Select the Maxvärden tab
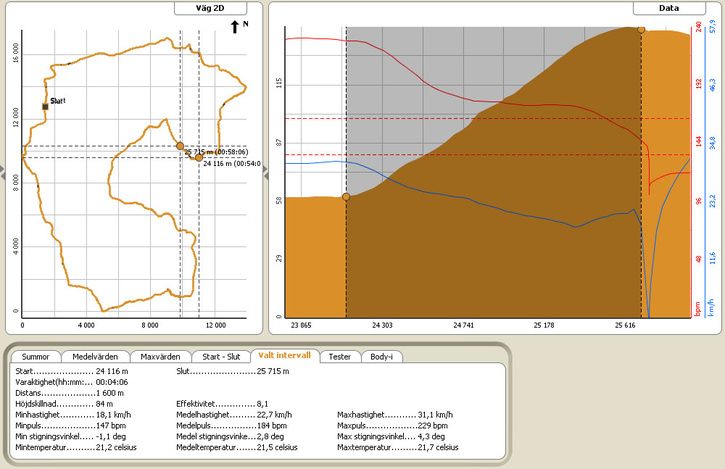 coord(160,357)
